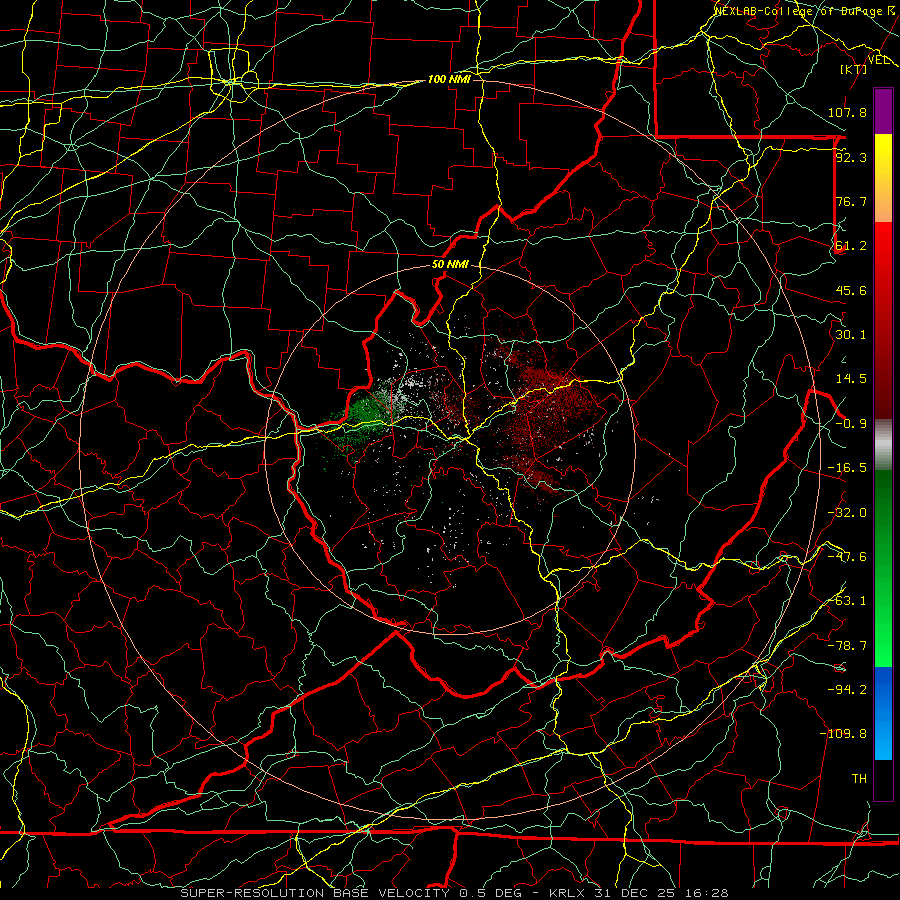Click the 50 NMI range ring label
The height and width of the screenshot is (900, 900).
point(450,265)
